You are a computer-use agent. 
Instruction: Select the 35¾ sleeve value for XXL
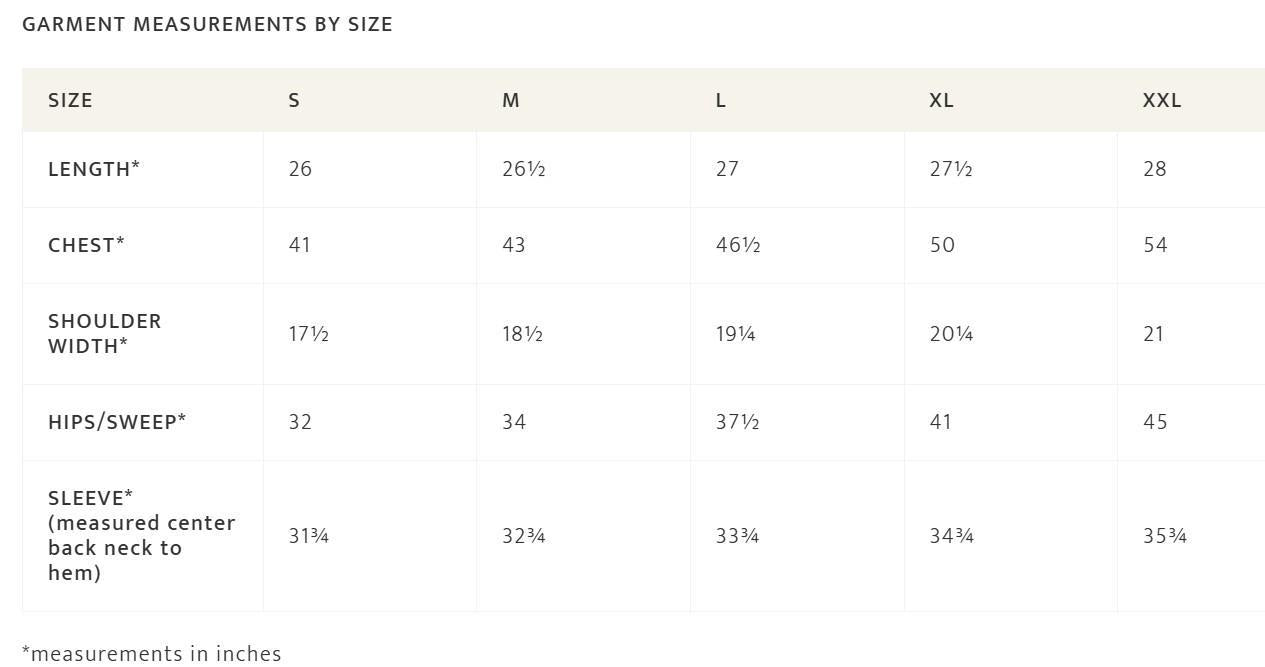tap(1165, 536)
